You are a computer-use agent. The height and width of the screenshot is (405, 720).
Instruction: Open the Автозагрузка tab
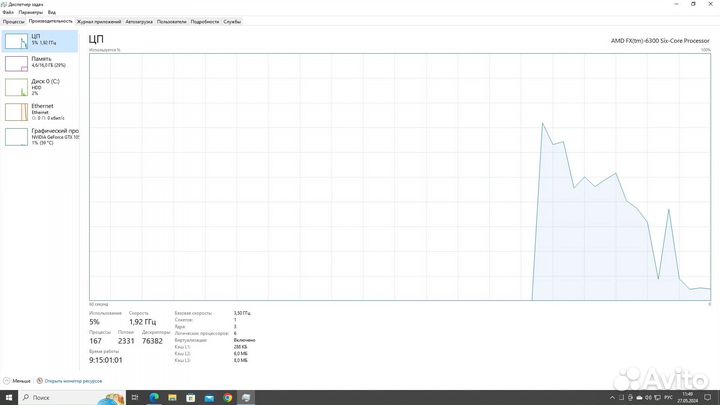point(139,20)
